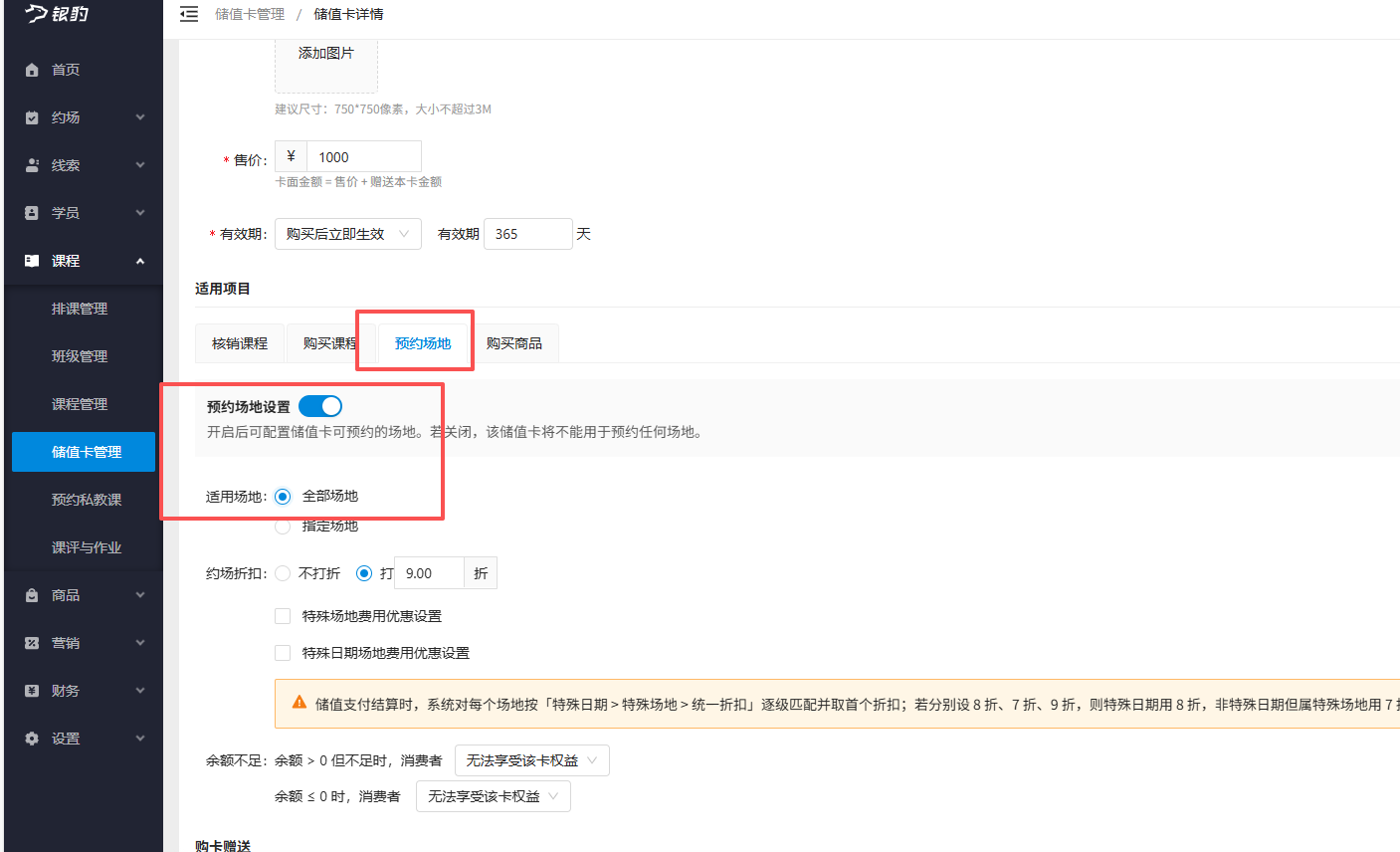Switch to the 核销课程 tab

[x=239, y=341]
